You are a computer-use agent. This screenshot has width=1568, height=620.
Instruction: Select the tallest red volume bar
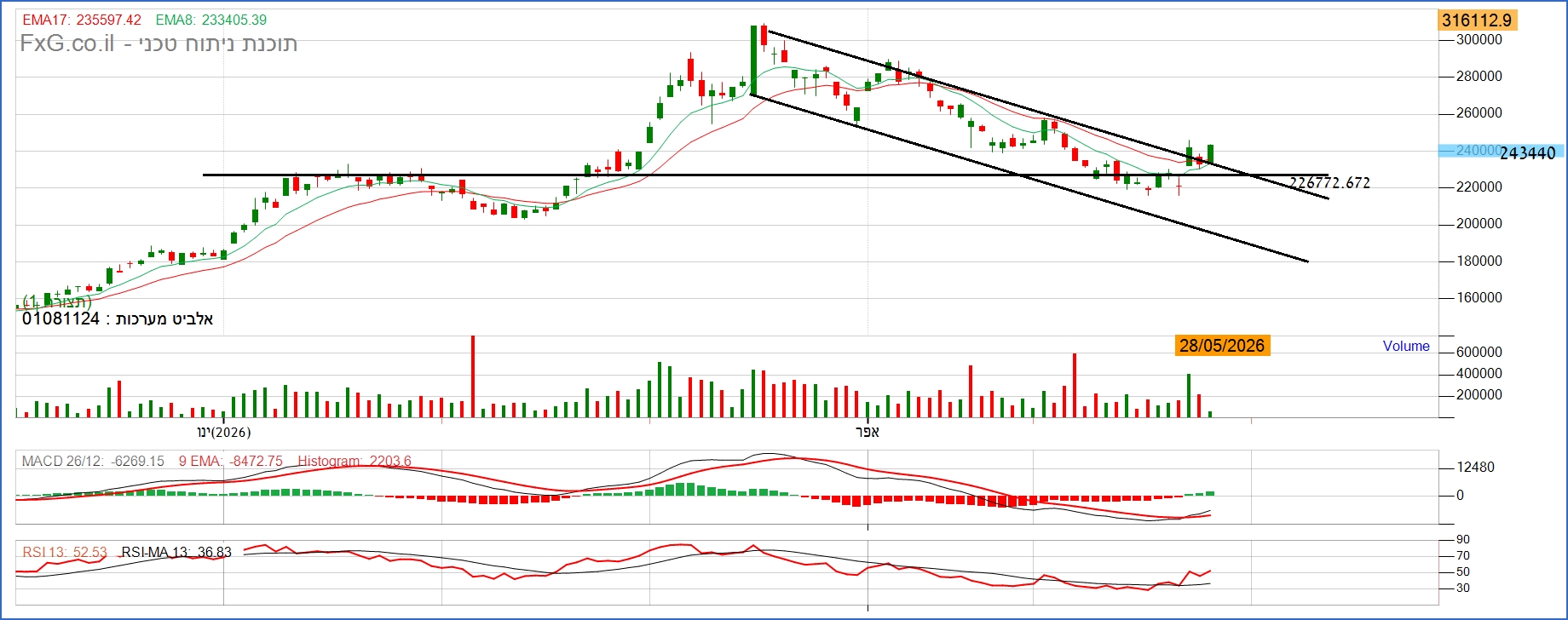click(473, 376)
